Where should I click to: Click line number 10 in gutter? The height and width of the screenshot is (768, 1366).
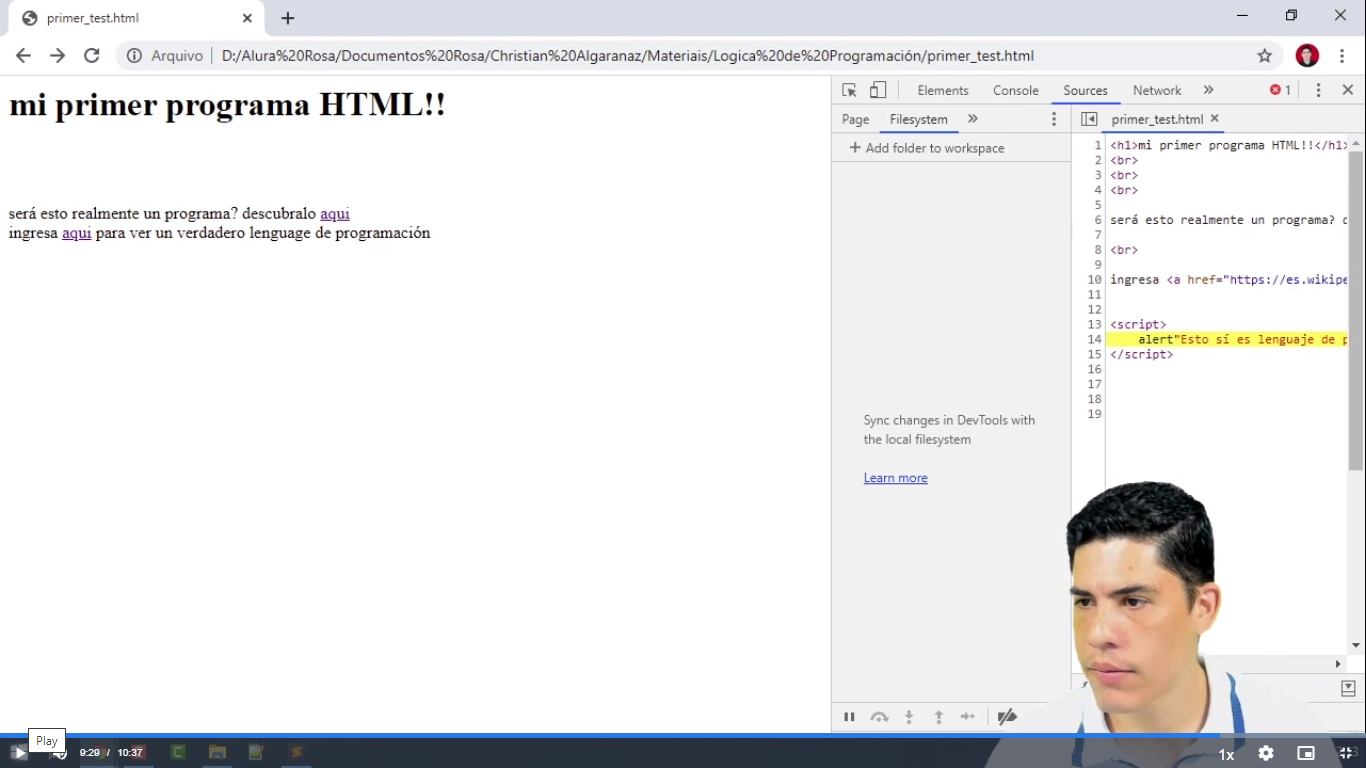[x=1094, y=280]
